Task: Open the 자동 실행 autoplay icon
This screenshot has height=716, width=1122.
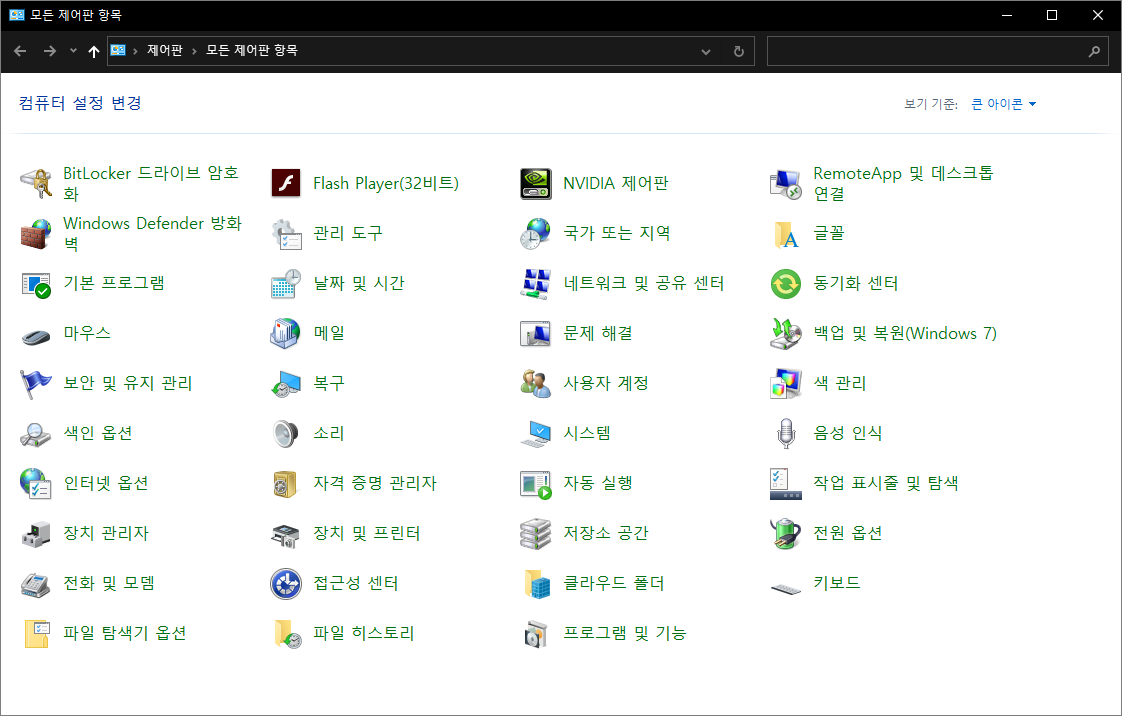Action: pyautogui.click(x=535, y=484)
